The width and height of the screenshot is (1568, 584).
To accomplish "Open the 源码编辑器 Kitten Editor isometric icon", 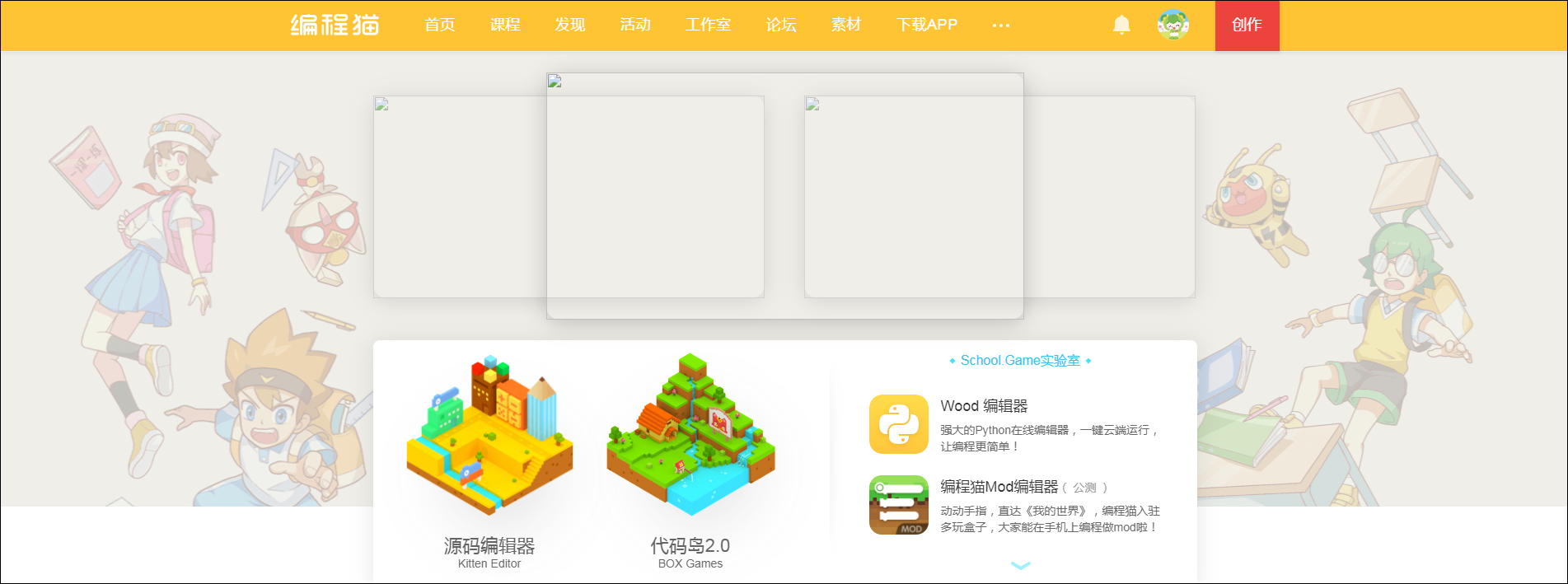I will coord(489,435).
